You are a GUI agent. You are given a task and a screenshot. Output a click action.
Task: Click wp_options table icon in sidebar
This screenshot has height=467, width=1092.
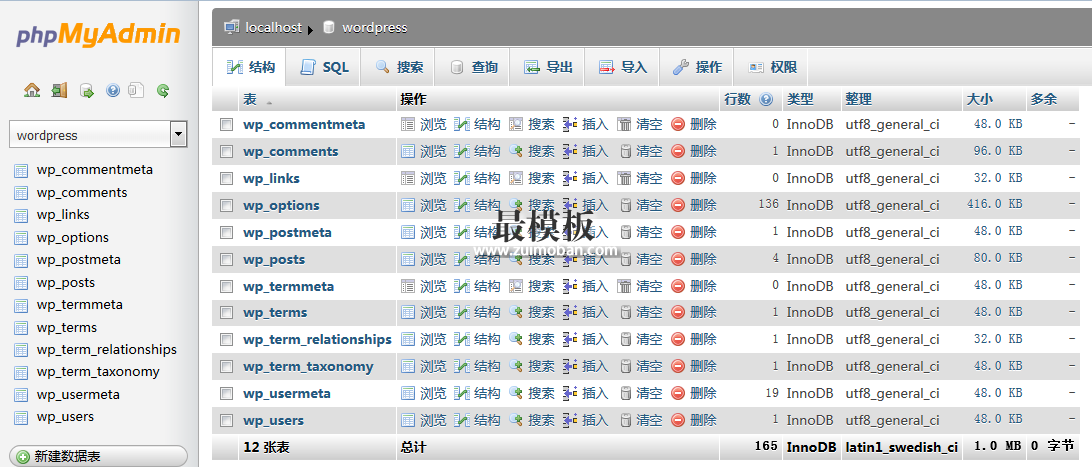pos(21,238)
